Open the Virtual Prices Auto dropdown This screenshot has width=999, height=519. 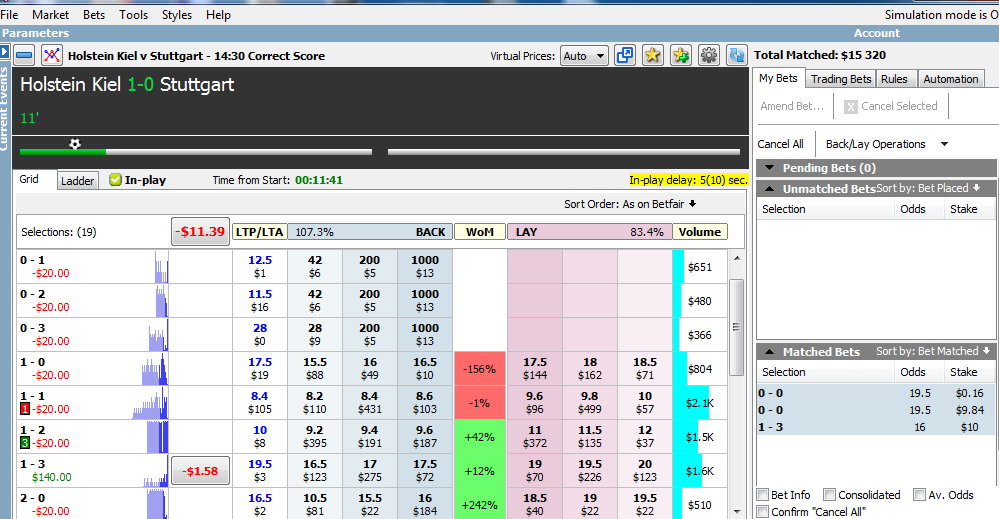pos(584,56)
